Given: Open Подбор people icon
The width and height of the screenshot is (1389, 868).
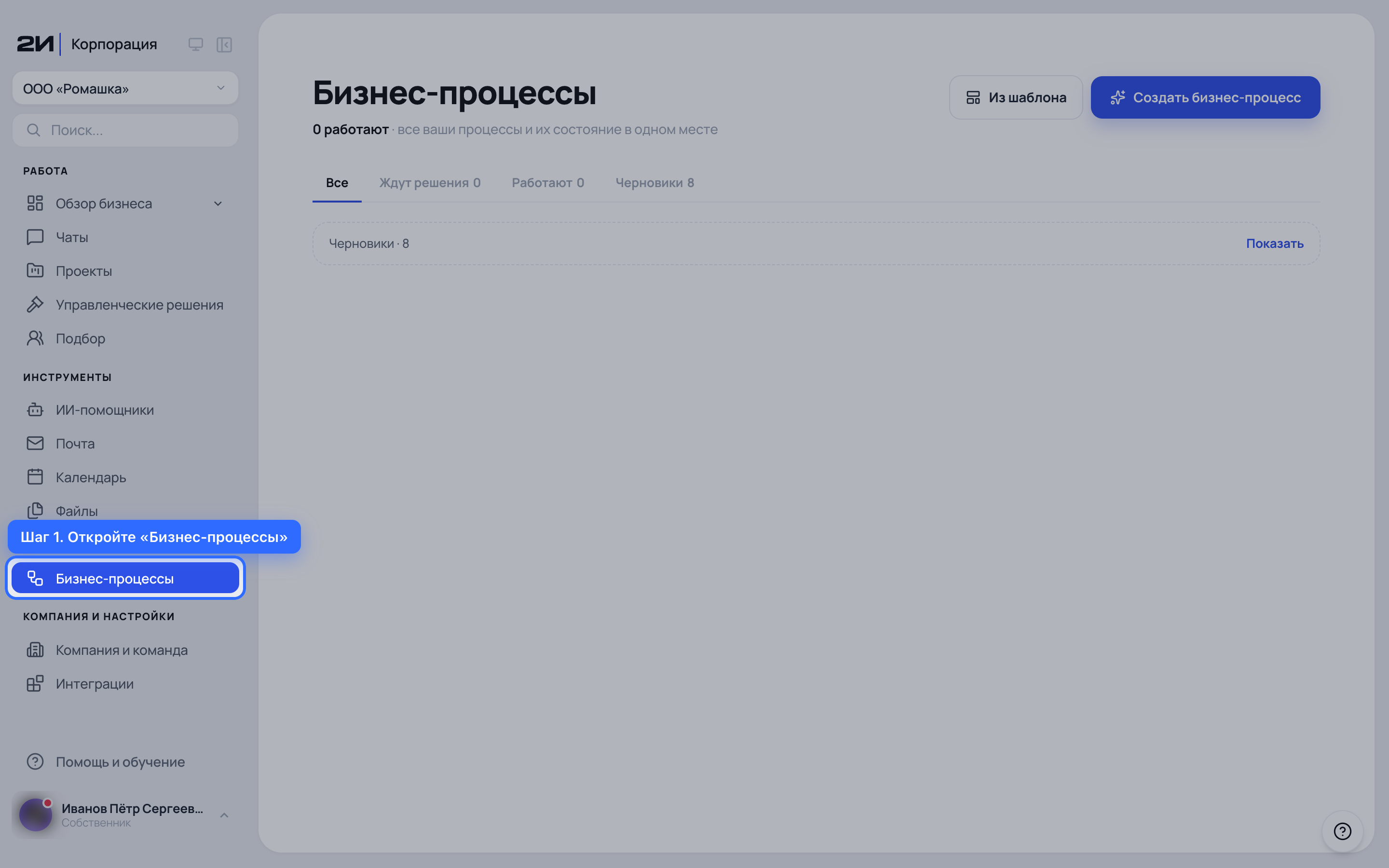Looking at the screenshot, I should (x=35, y=338).
